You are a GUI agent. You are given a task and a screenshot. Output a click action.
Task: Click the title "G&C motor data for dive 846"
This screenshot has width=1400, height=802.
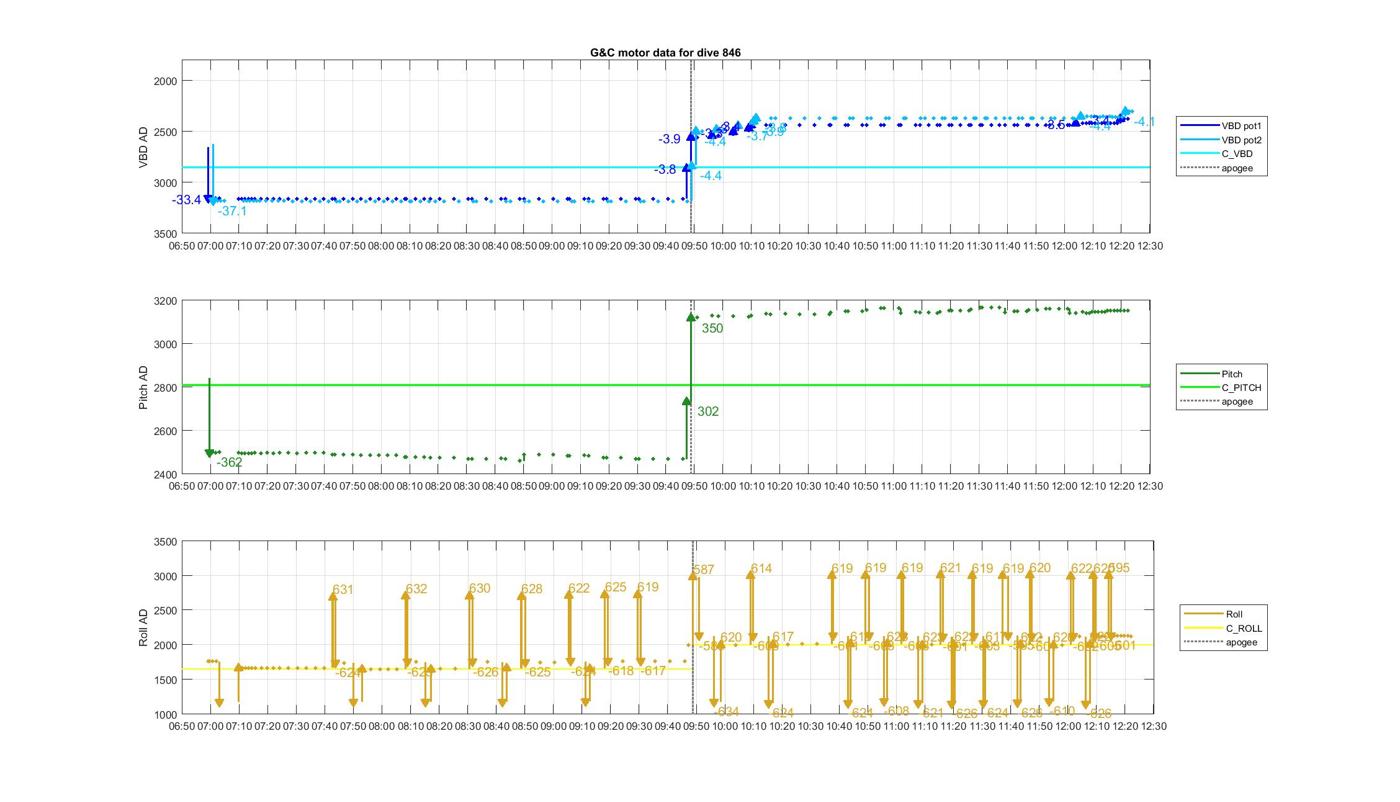pyautogui.click(x=665, y=53)
